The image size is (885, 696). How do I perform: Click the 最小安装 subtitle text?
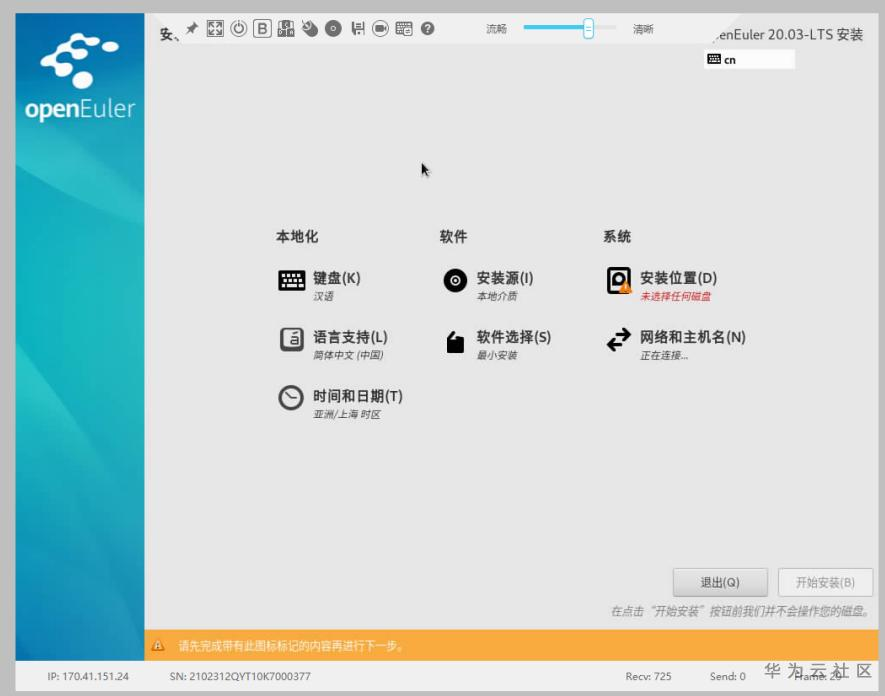click(497, 356)
